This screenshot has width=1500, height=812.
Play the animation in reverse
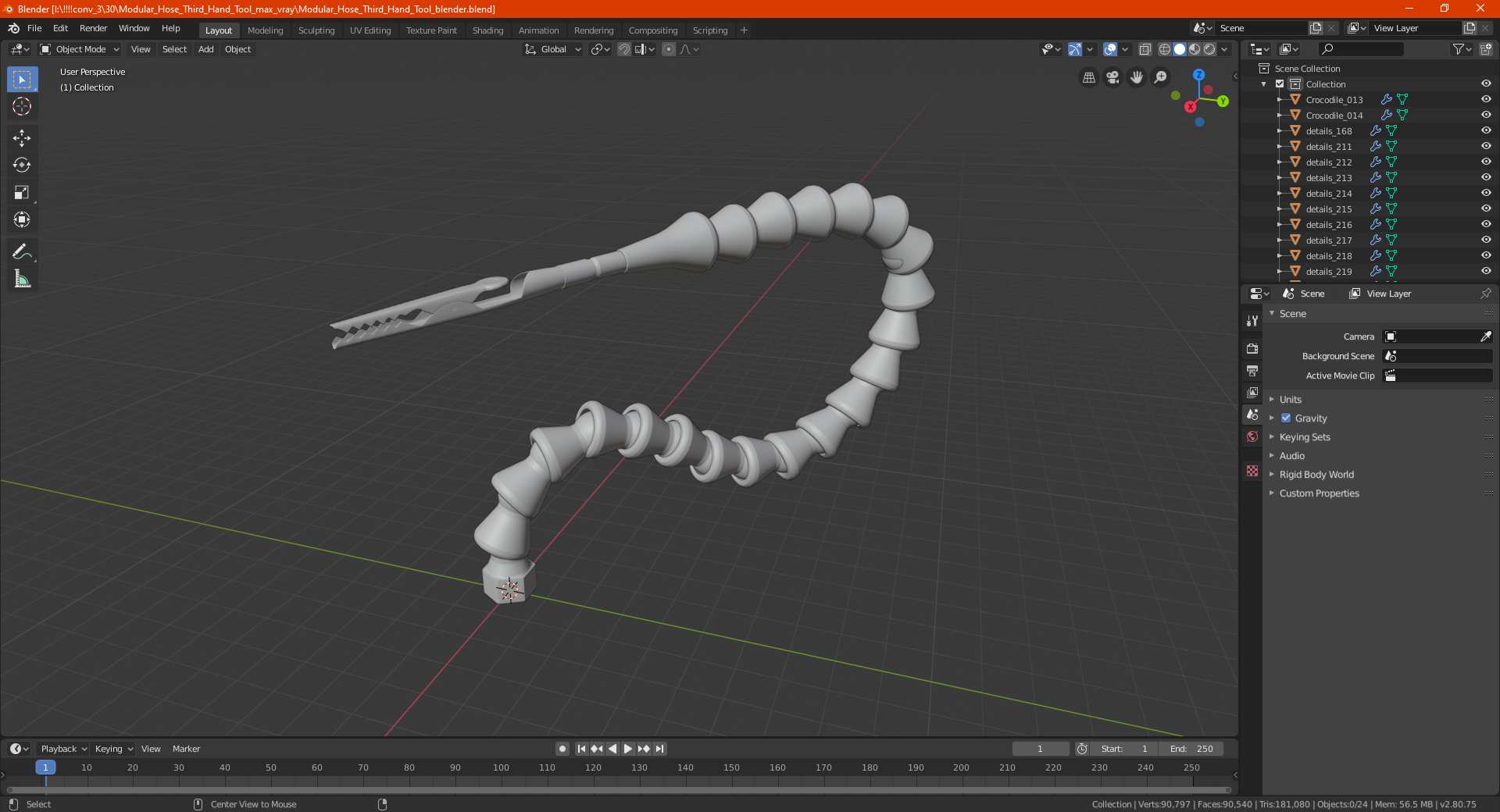(612, 749)
